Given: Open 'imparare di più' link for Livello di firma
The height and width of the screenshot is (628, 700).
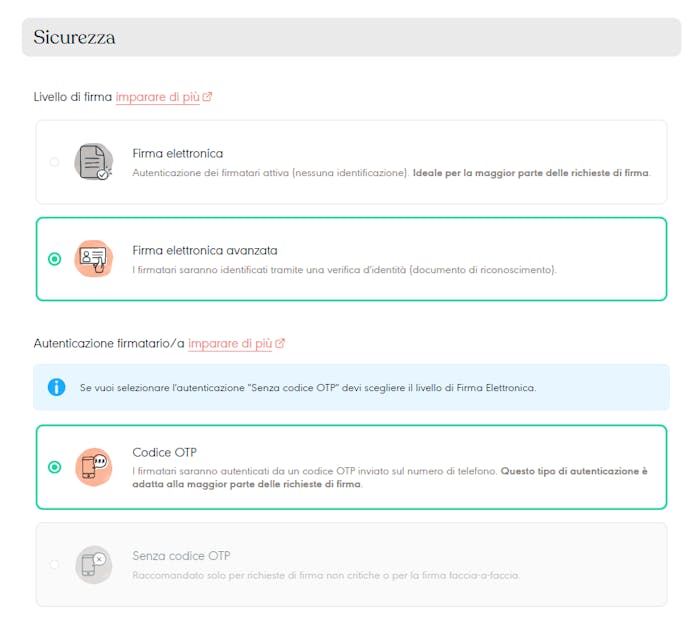Looking at the screenshot, I should coord(158,97).
